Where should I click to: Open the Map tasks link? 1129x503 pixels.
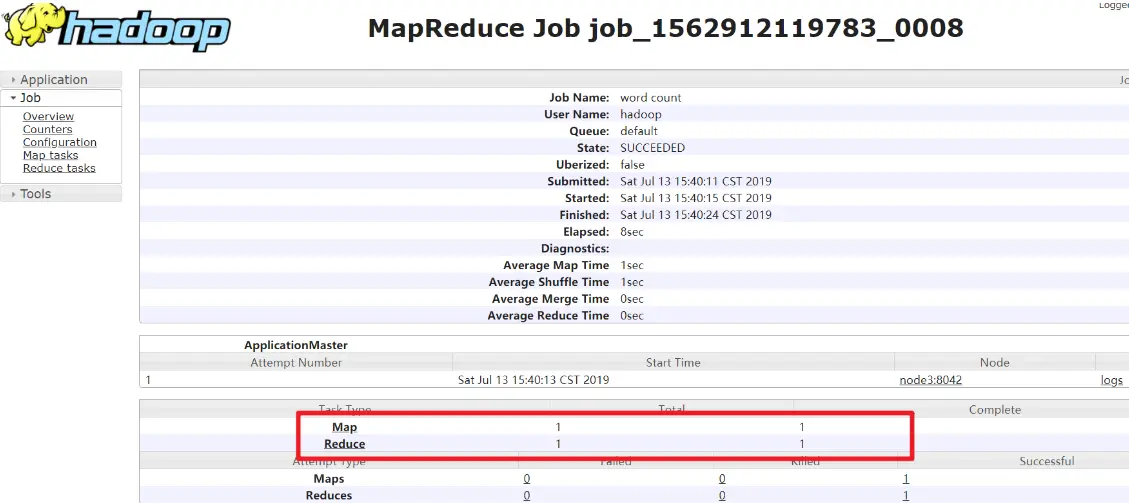50,155
